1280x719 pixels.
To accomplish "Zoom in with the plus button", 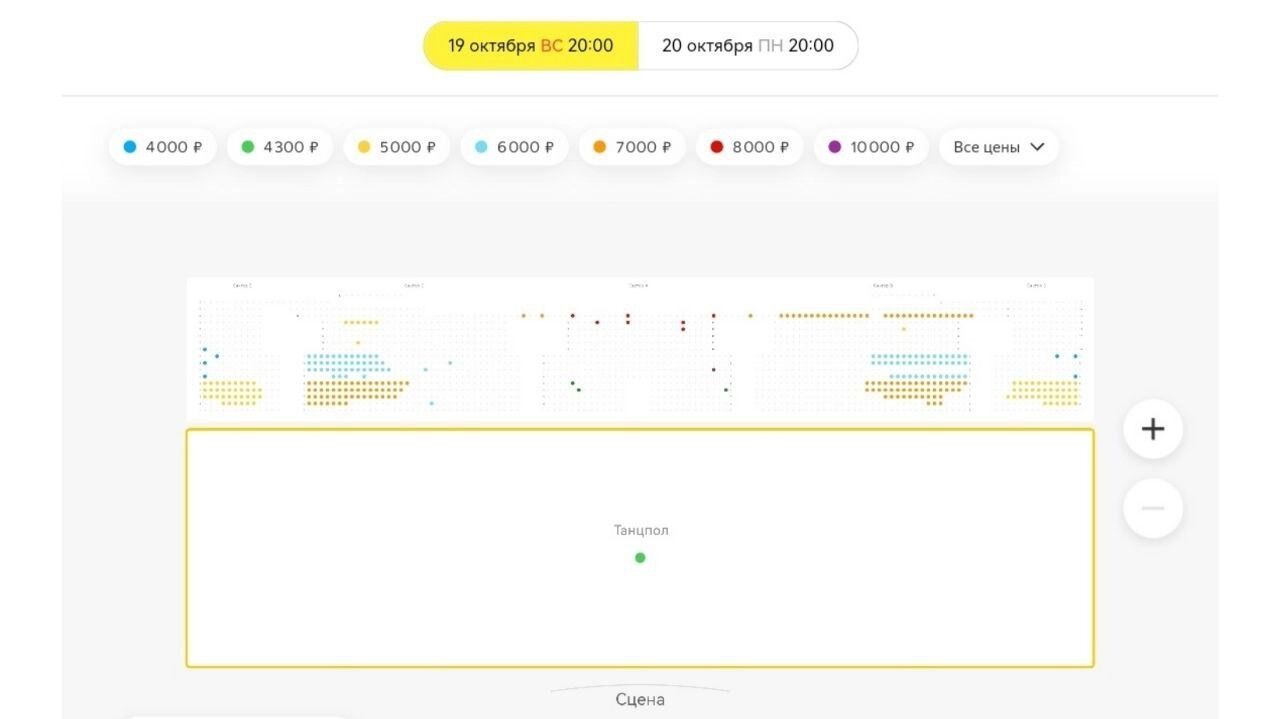I will 1153,429.
